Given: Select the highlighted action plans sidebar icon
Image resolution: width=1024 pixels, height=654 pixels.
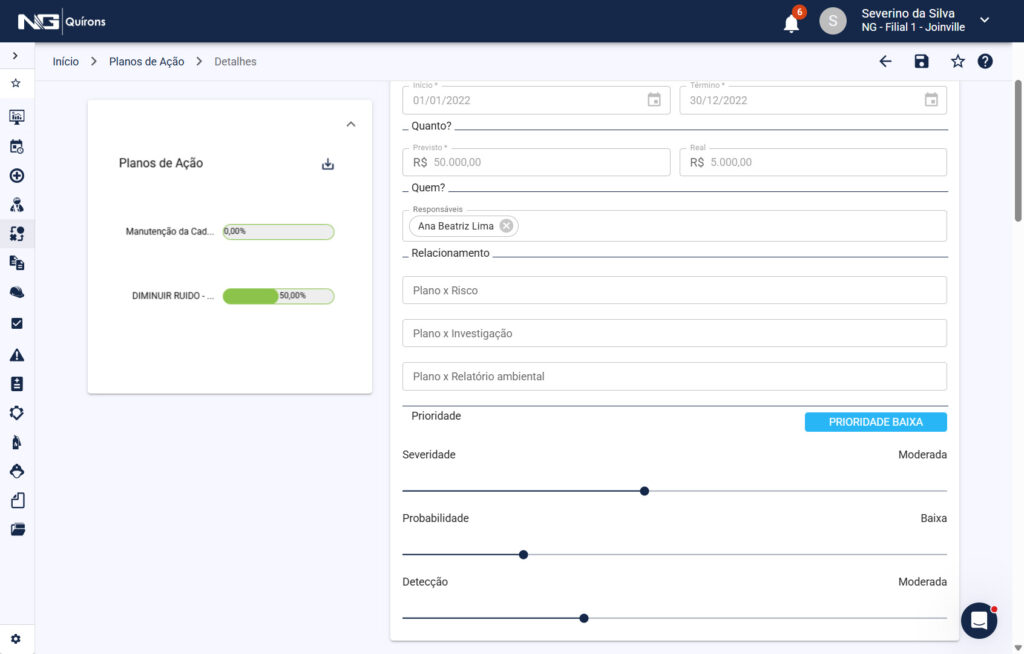Looking at the screenshot, I should (17, 234).
